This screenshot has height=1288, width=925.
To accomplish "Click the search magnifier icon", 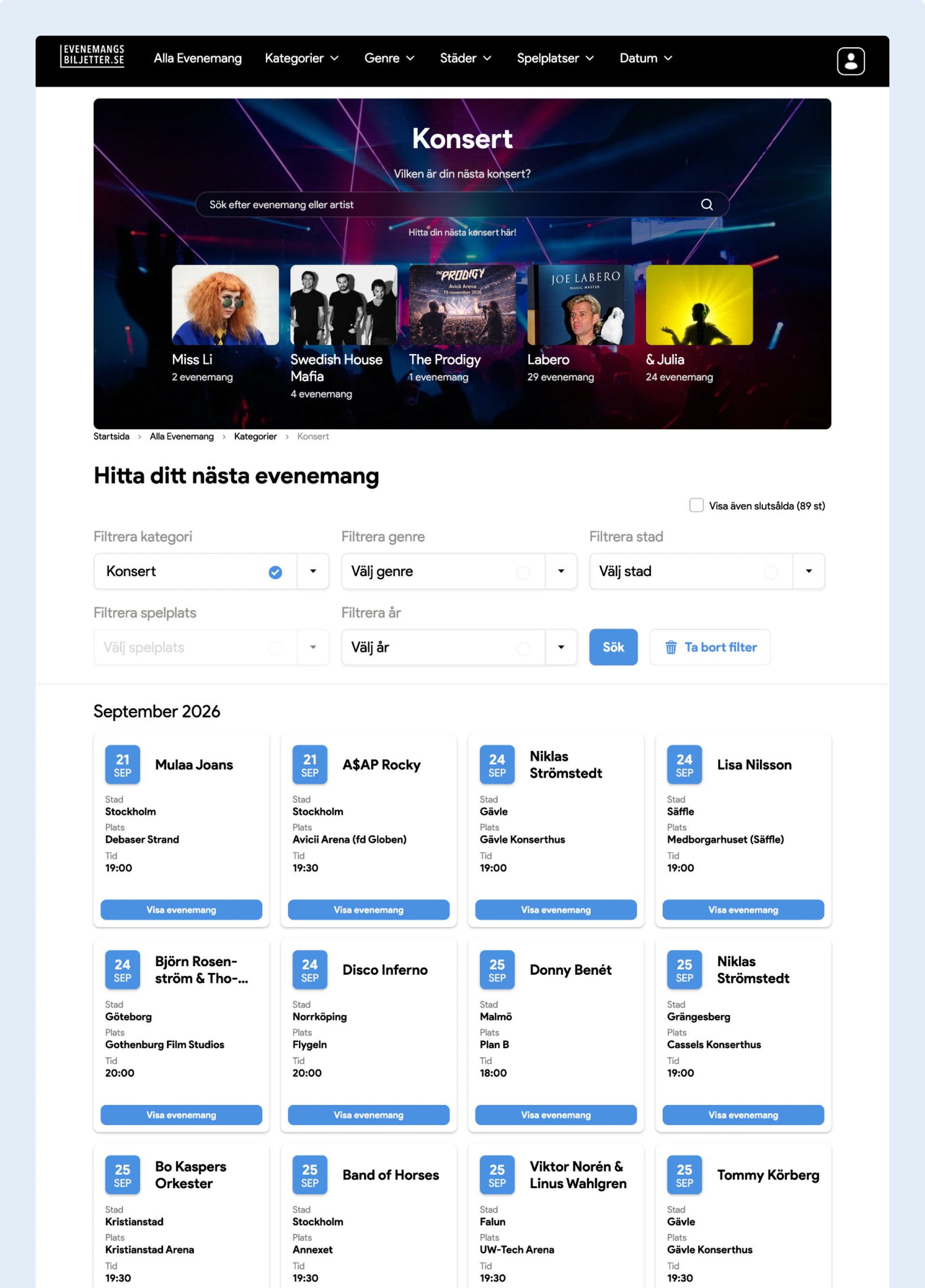I will [706, 204].
